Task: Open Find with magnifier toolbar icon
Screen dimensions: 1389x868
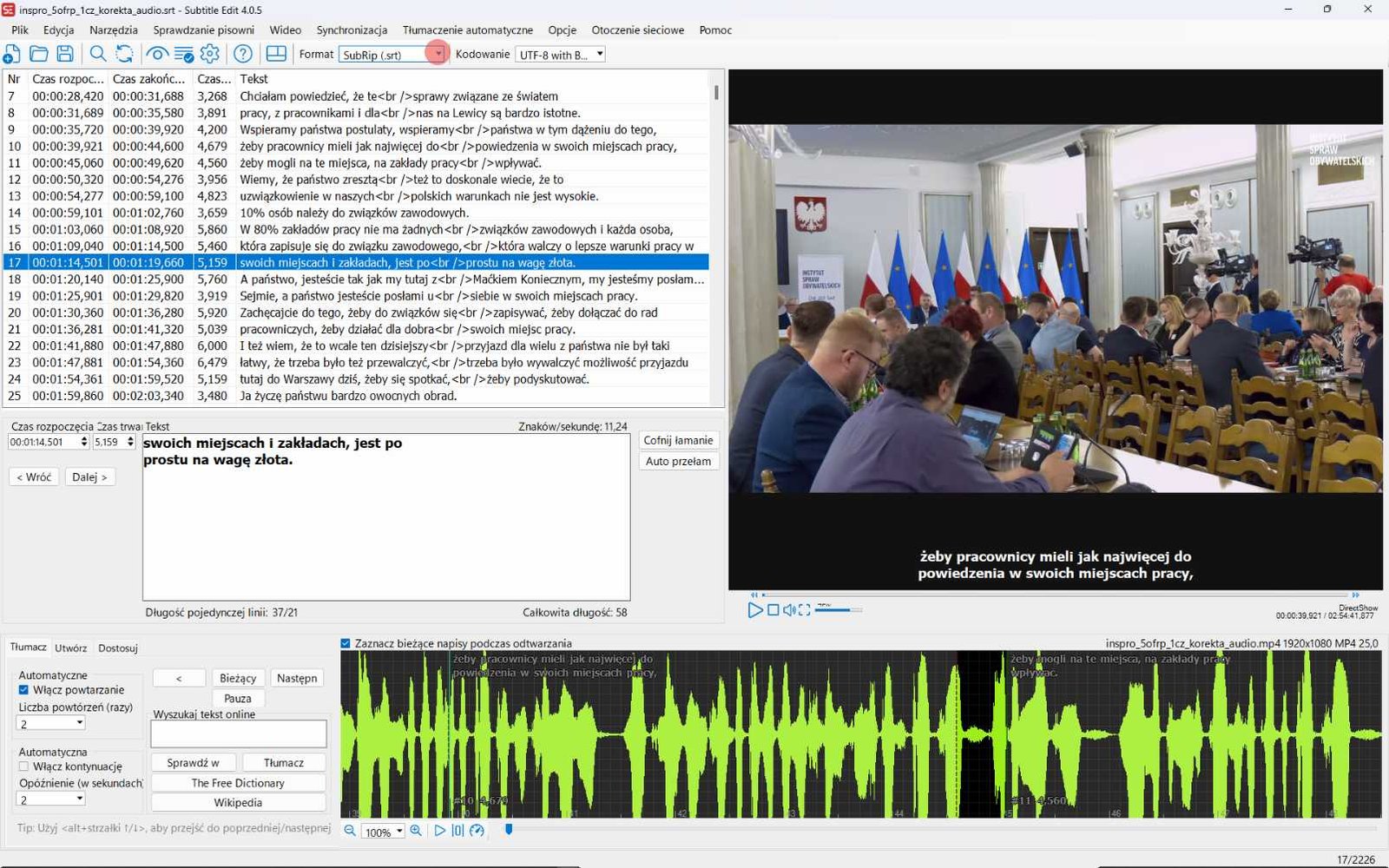Action: click(x=98, y=54)
